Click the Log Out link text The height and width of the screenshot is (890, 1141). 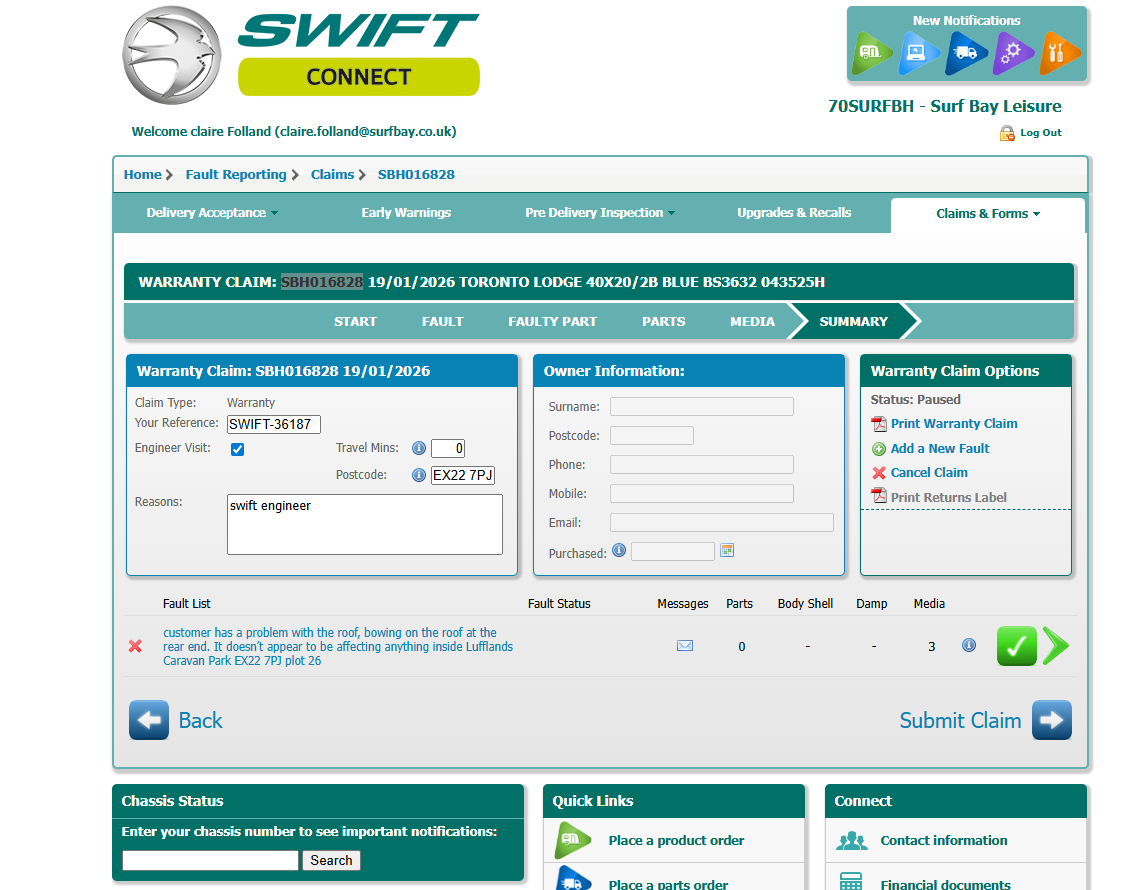coord(1041,132)
